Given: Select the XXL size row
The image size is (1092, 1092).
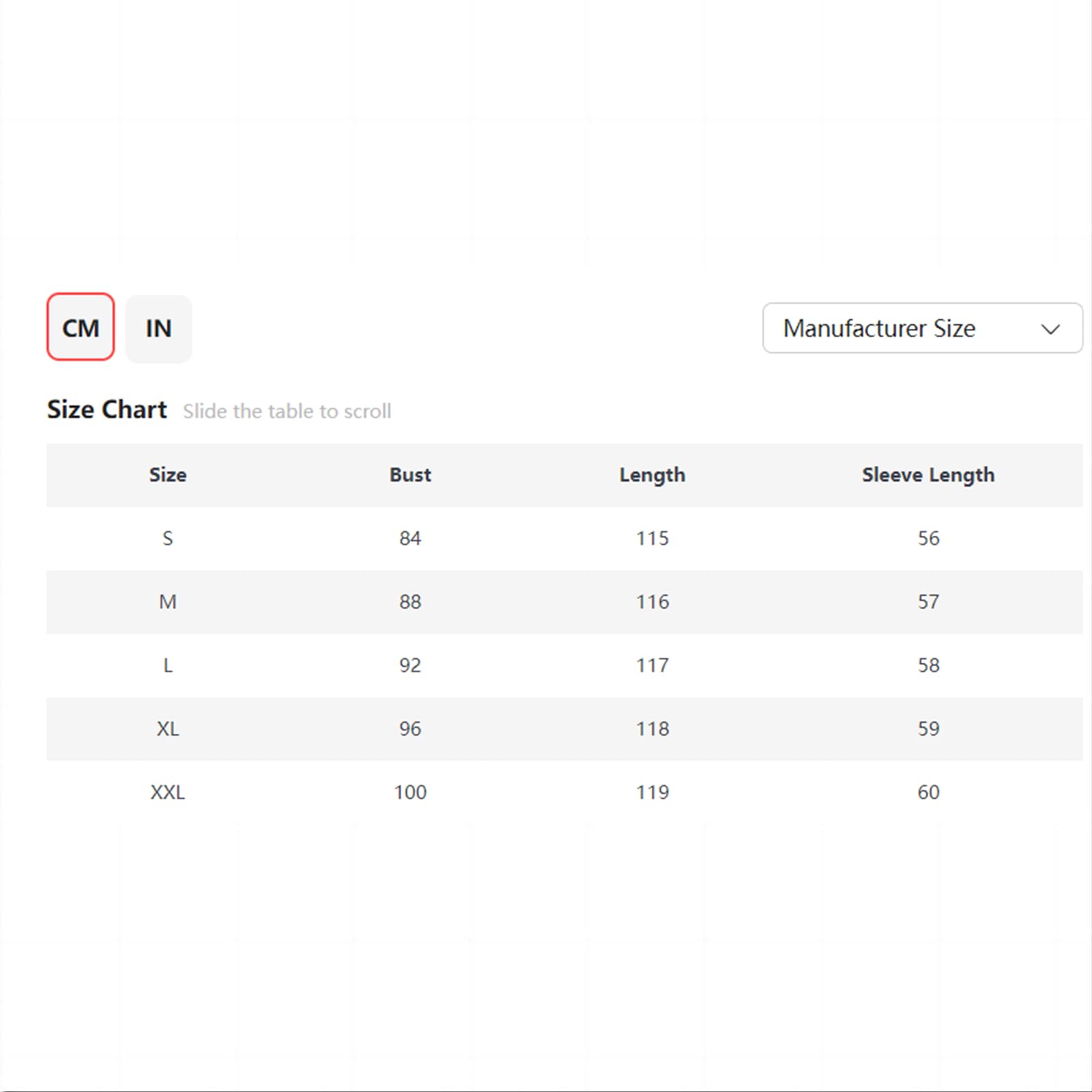Looking at the screenshot, I should [x=564, y=792].
